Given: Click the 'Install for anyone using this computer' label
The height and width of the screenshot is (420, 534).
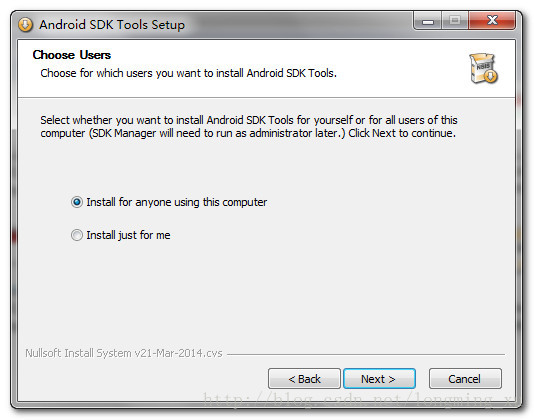Looking at the screenshot, I should click(x=176, y=202).
